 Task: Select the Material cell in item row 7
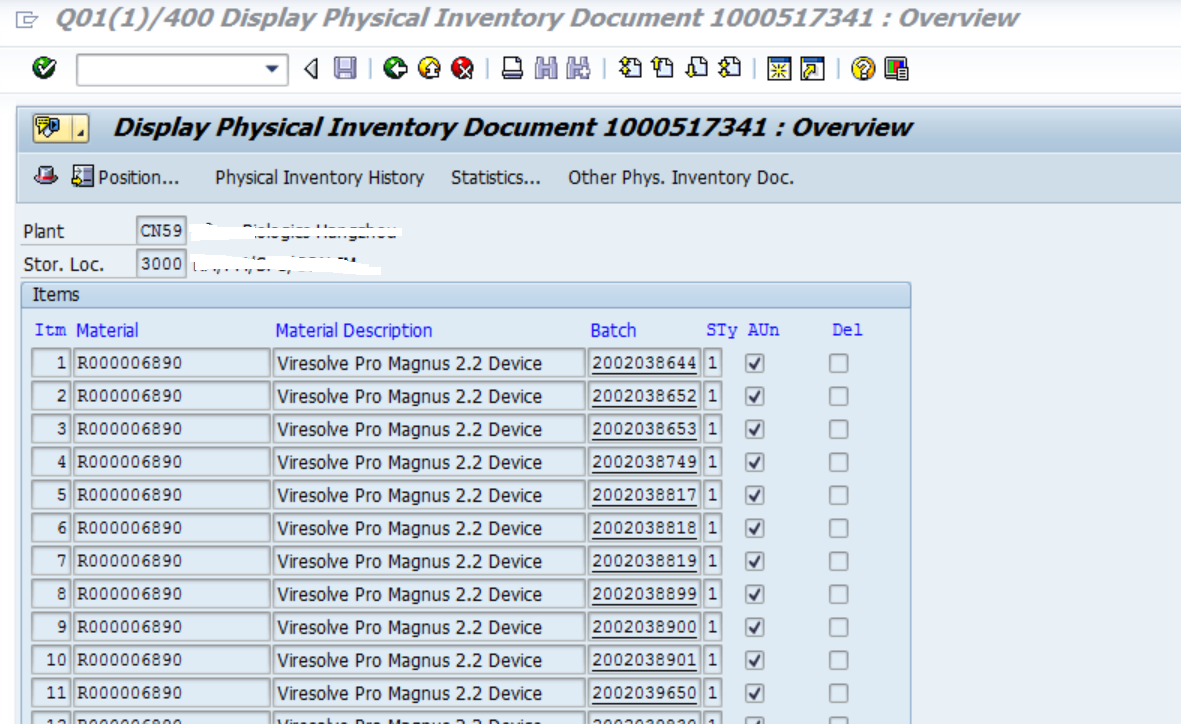click(x=172, y=561)
